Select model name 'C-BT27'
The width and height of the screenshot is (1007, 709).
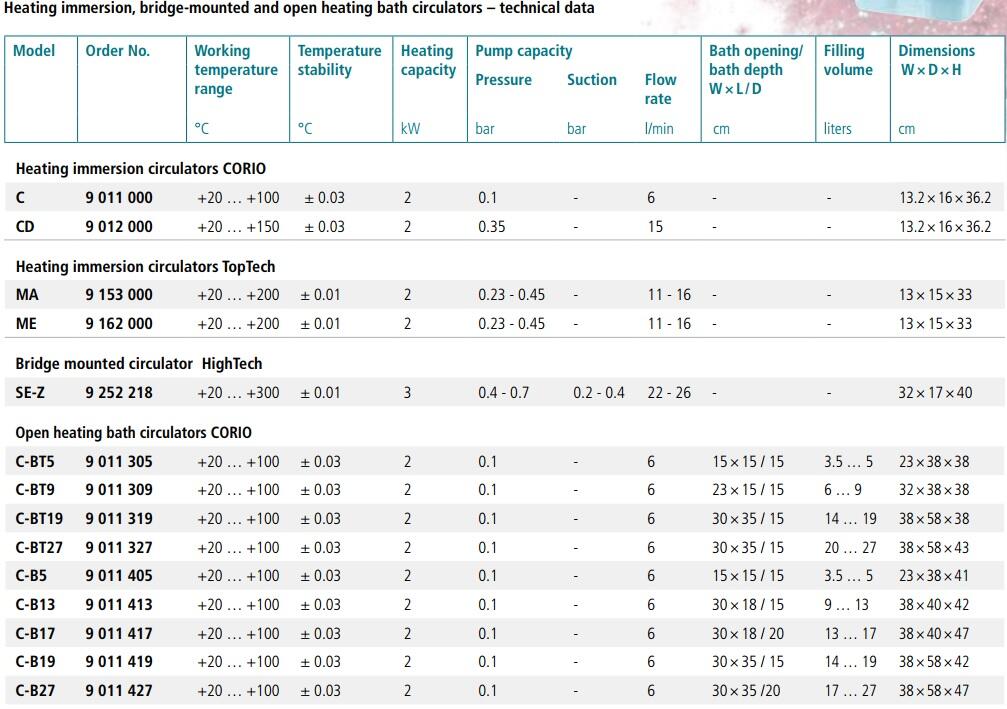tap(39, 548)
